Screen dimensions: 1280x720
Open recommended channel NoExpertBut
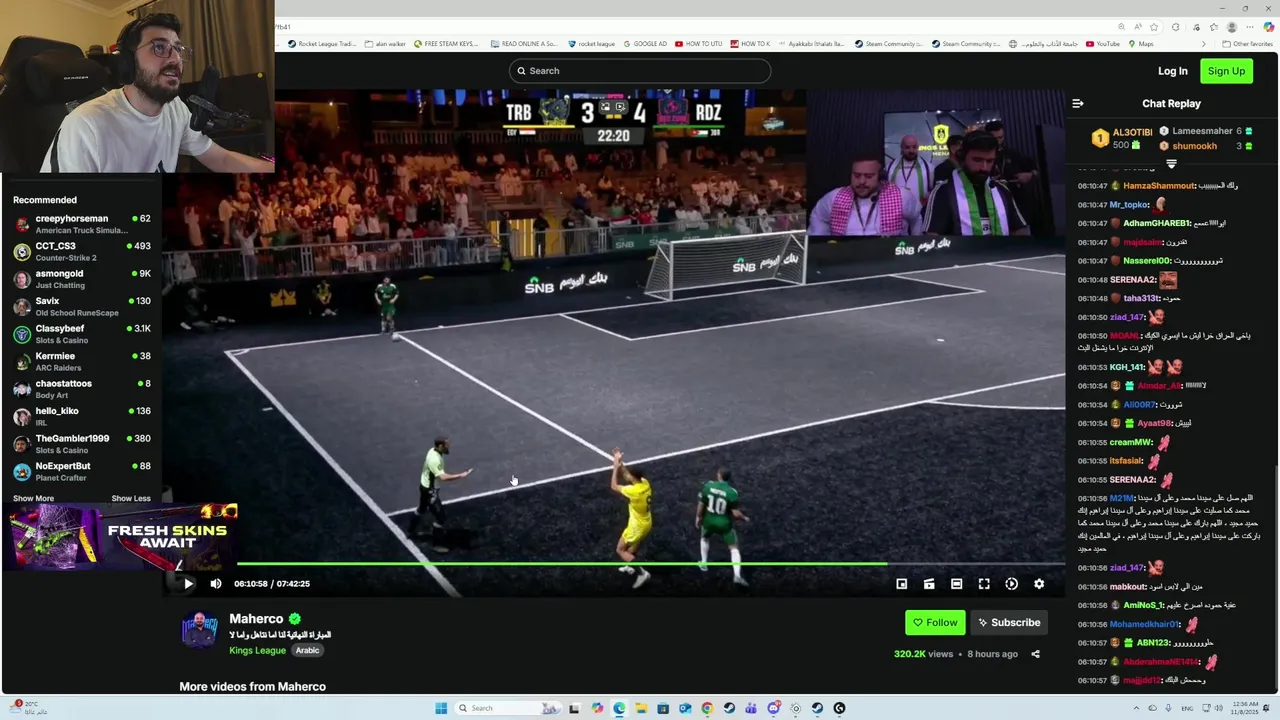[x=80, y=471]
